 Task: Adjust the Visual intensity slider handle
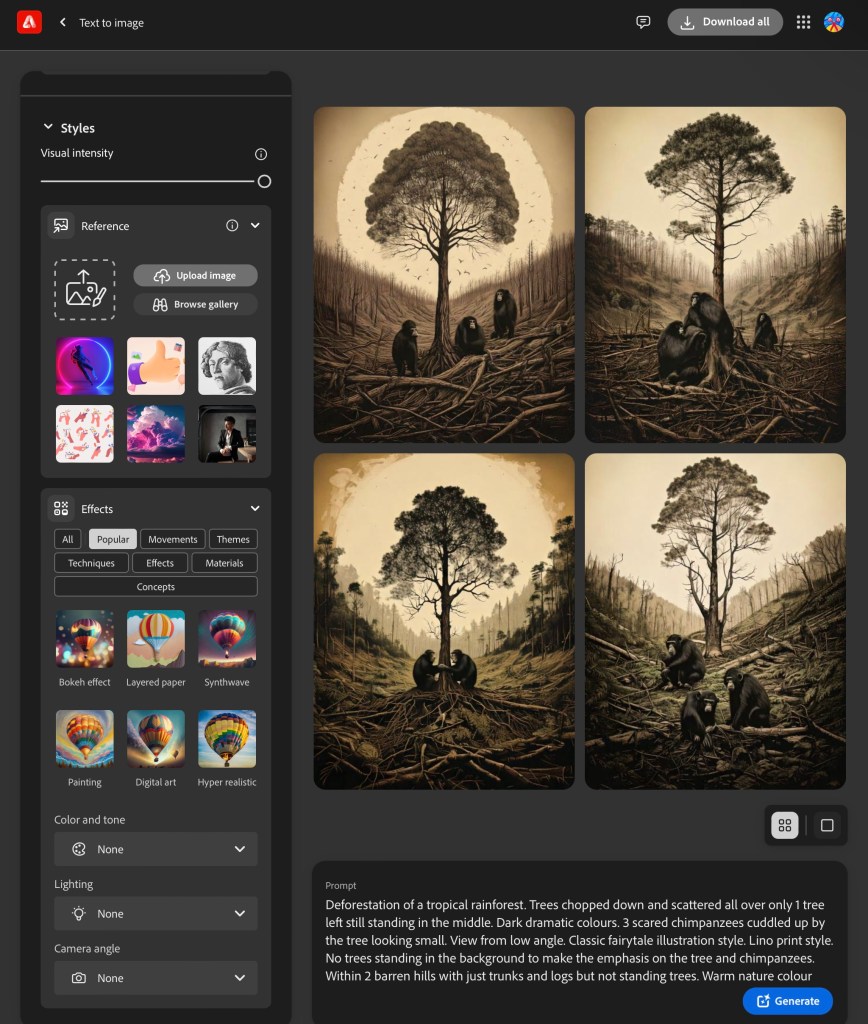pyautogui.click(x=264, y=181)
